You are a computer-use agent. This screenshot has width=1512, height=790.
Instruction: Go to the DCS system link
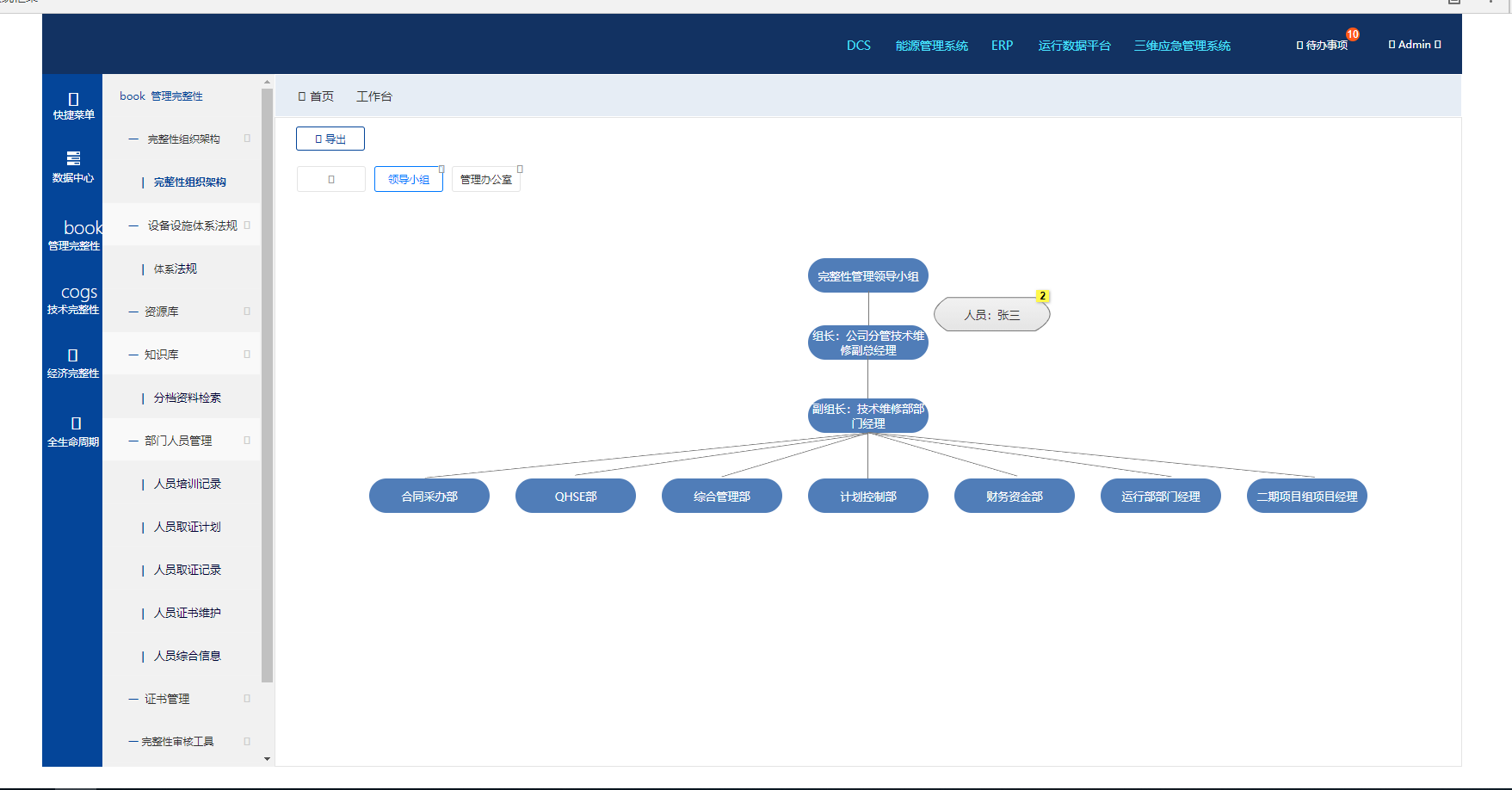859,46
